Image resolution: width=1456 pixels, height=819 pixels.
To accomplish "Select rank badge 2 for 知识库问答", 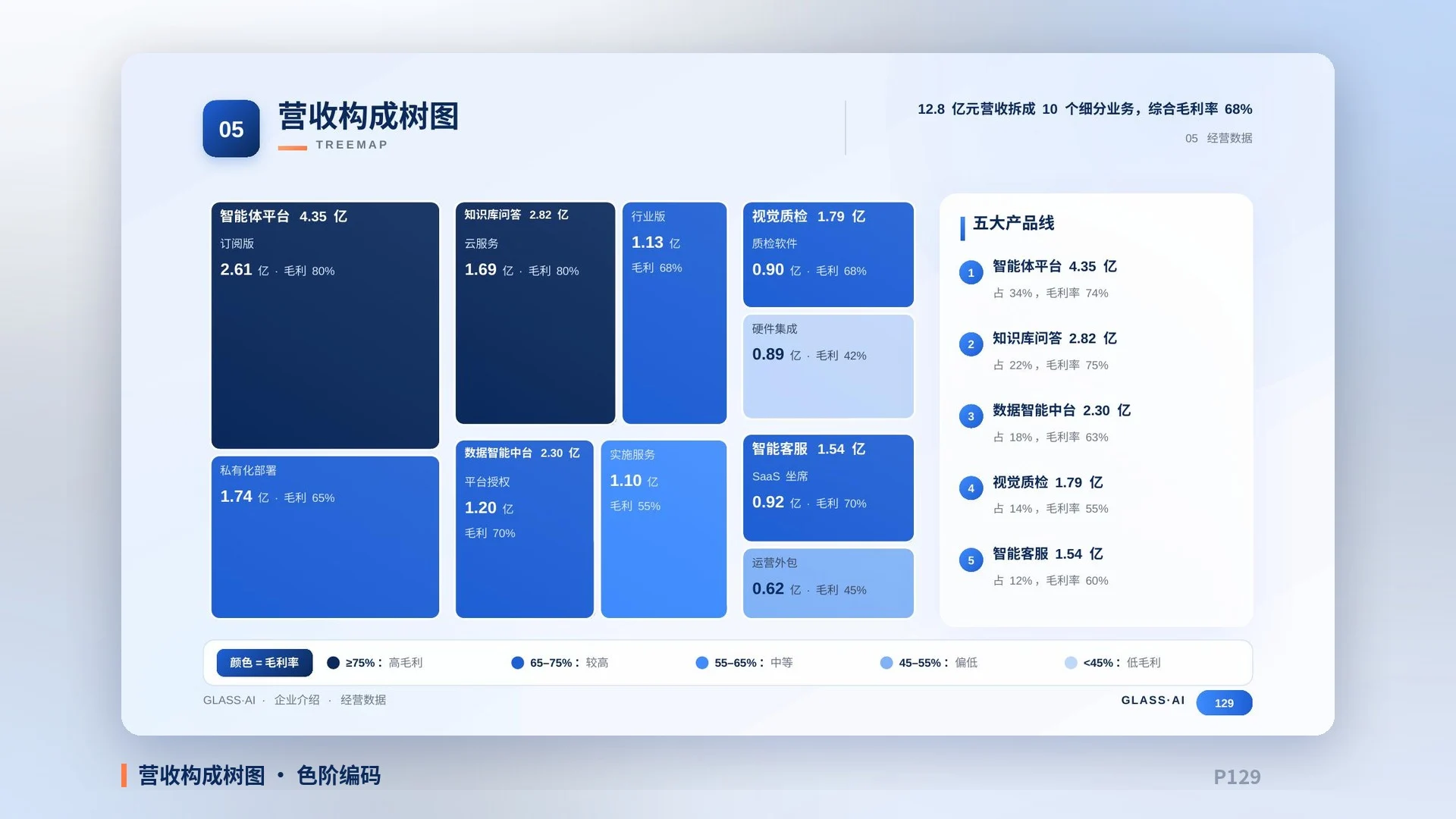I will [971, 344].
